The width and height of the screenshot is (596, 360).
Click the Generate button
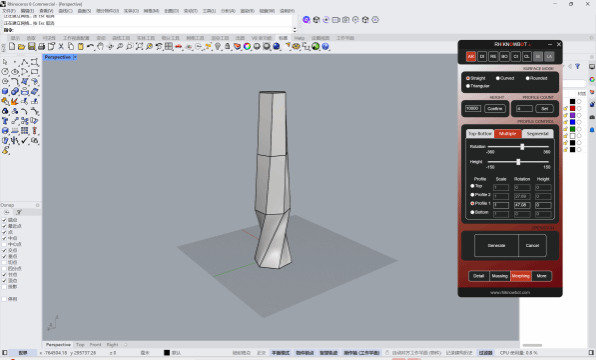coord(496,246)
